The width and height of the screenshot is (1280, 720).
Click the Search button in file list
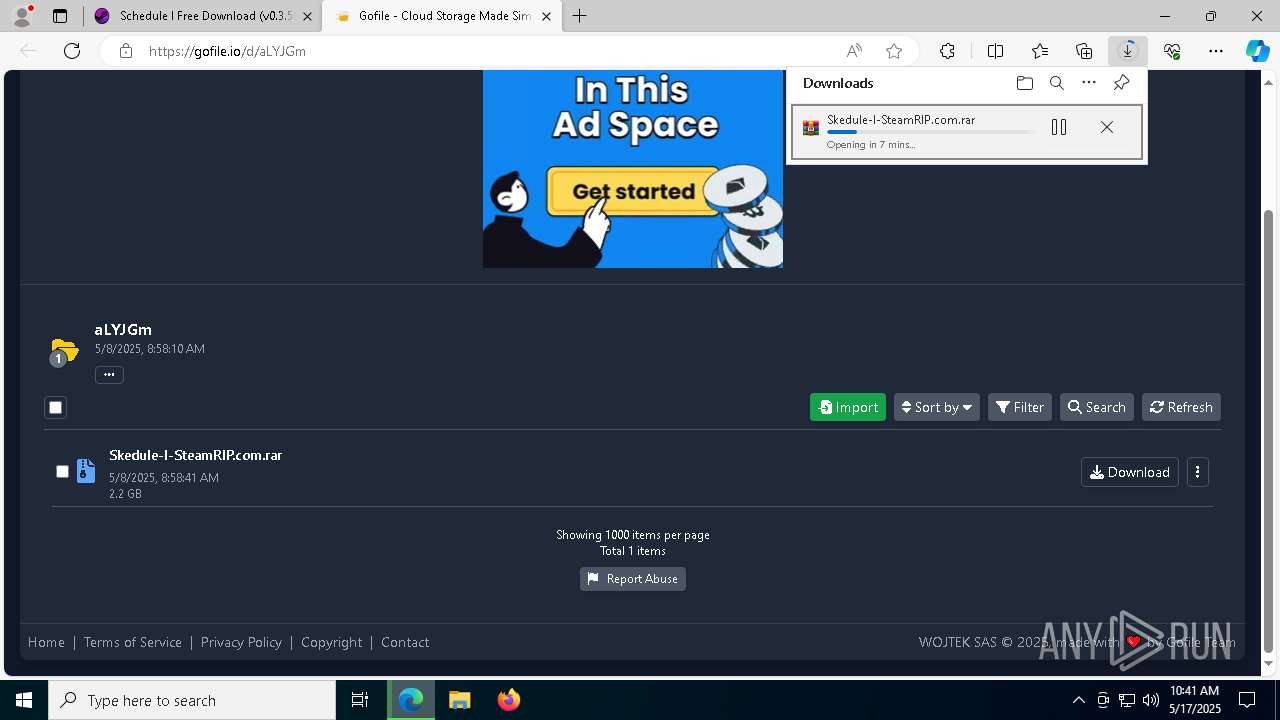click(x=1097, y=407)
